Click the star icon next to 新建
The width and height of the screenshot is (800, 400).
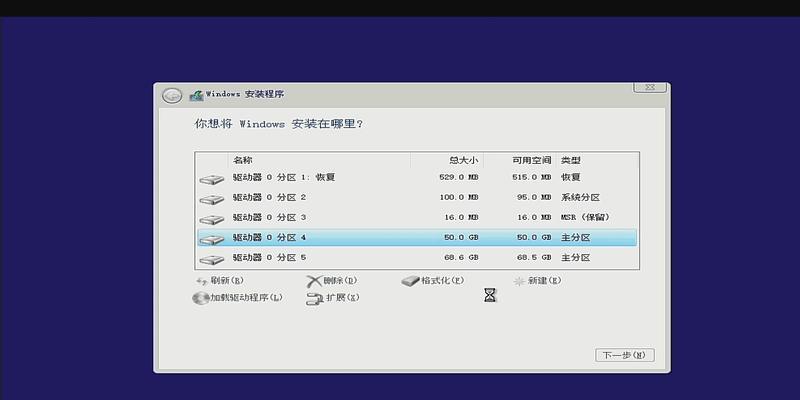point(519,281)
